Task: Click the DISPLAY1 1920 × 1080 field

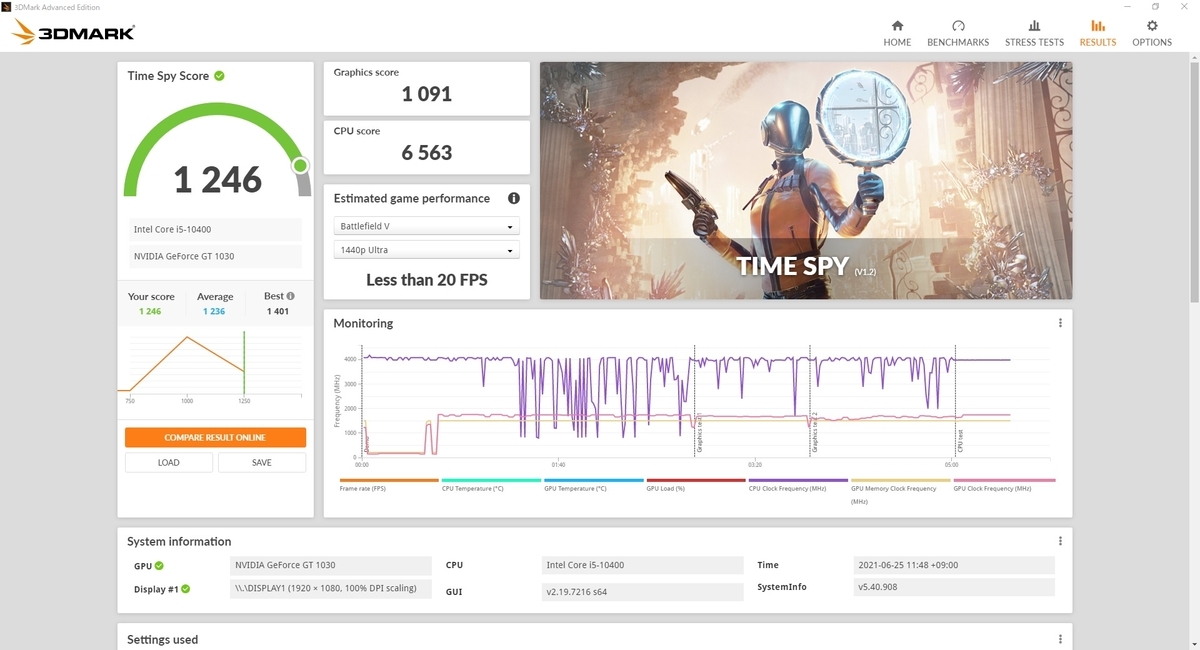Action: (330, 588)
